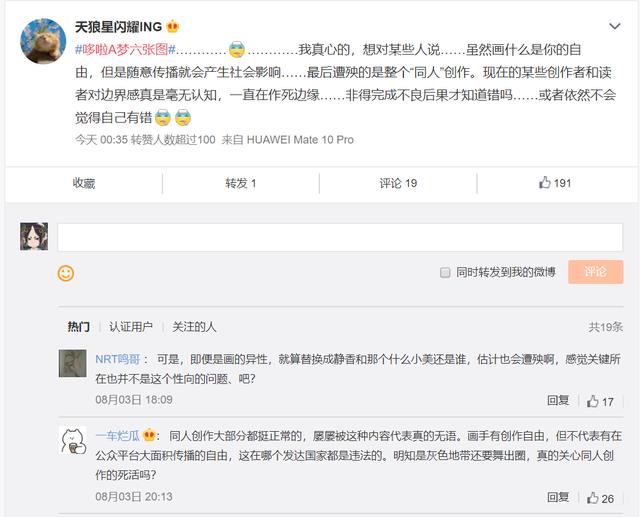The height and width of the screenshot is (517, 640).
Task: Open 天狼星闪耀ING's profile avatar
Action: click(x=44, y=41)
